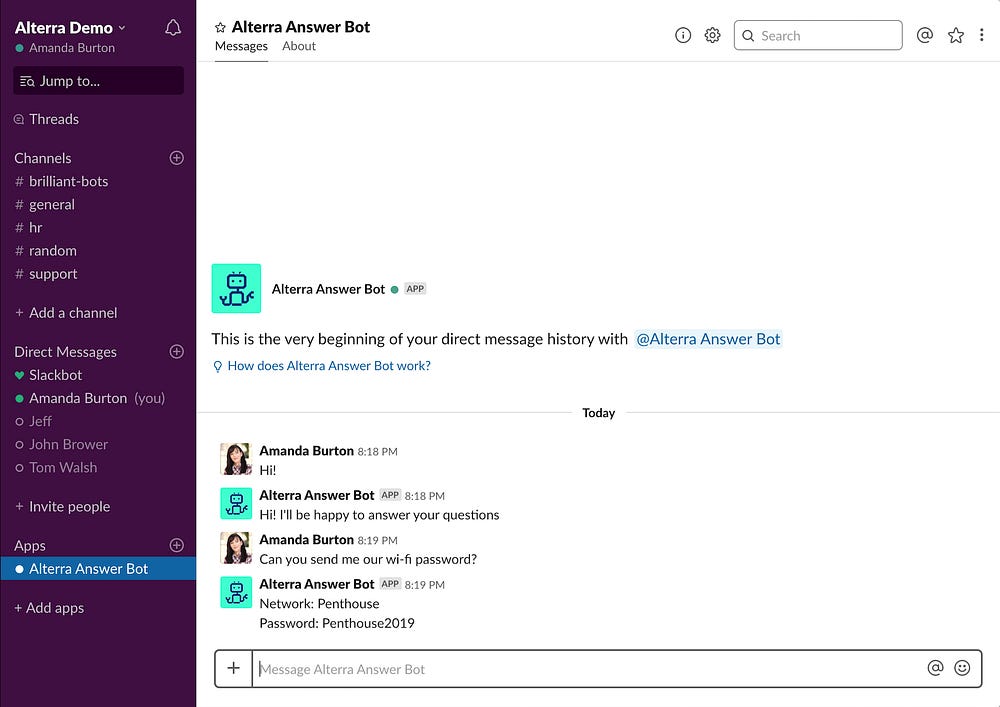The image size is (1000, 707).
Task: Click the Today date divider label
Action: click(x=598, y=413)
